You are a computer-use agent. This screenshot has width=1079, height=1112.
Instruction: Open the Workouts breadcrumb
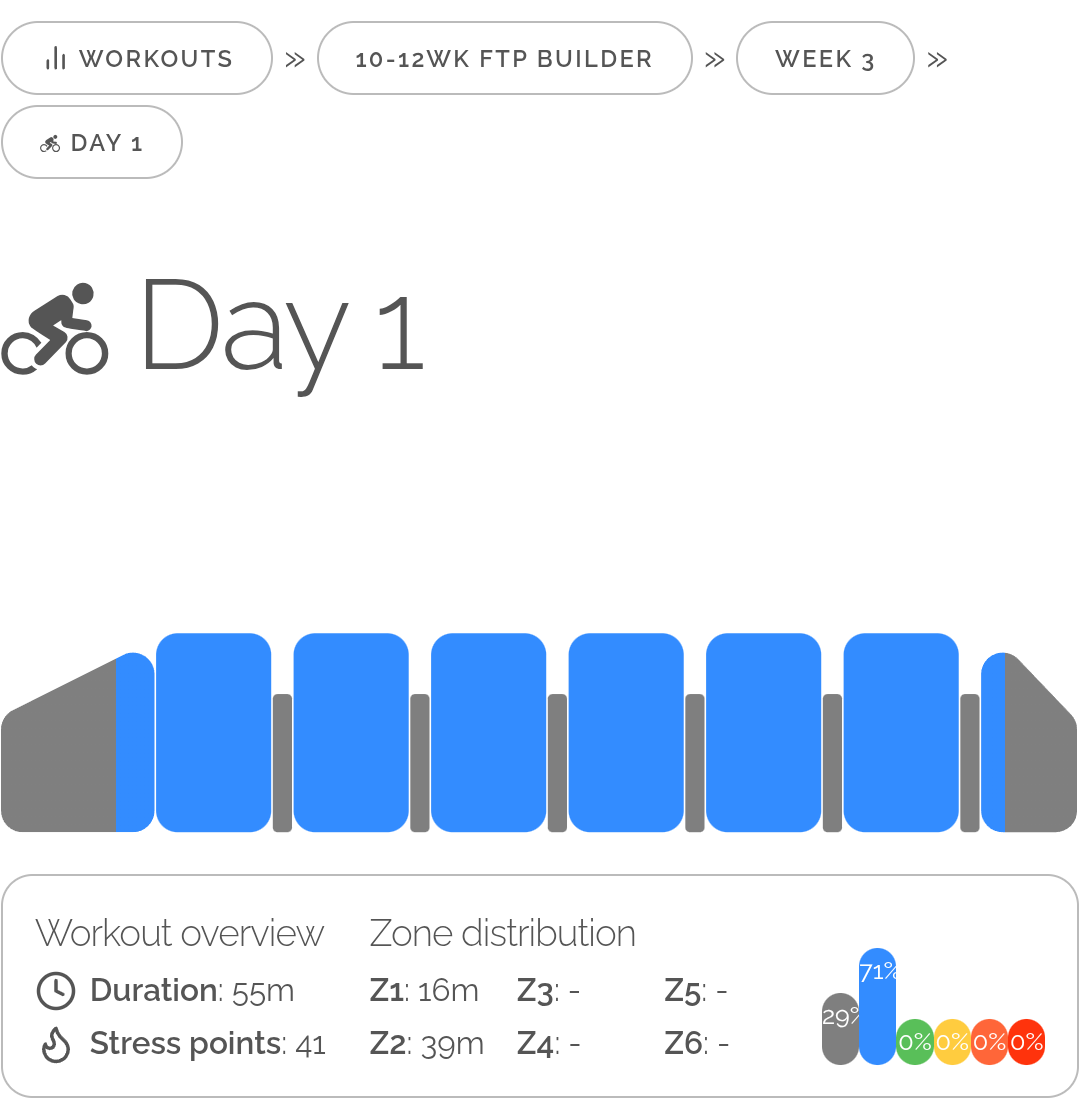[137, 59]
